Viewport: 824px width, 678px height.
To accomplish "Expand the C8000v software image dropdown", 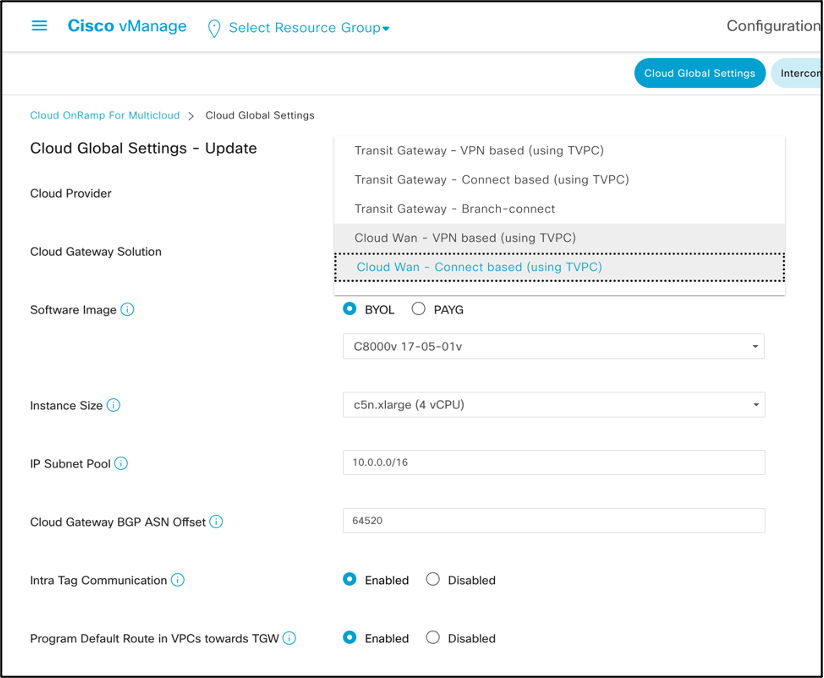I will pos(553,347).
